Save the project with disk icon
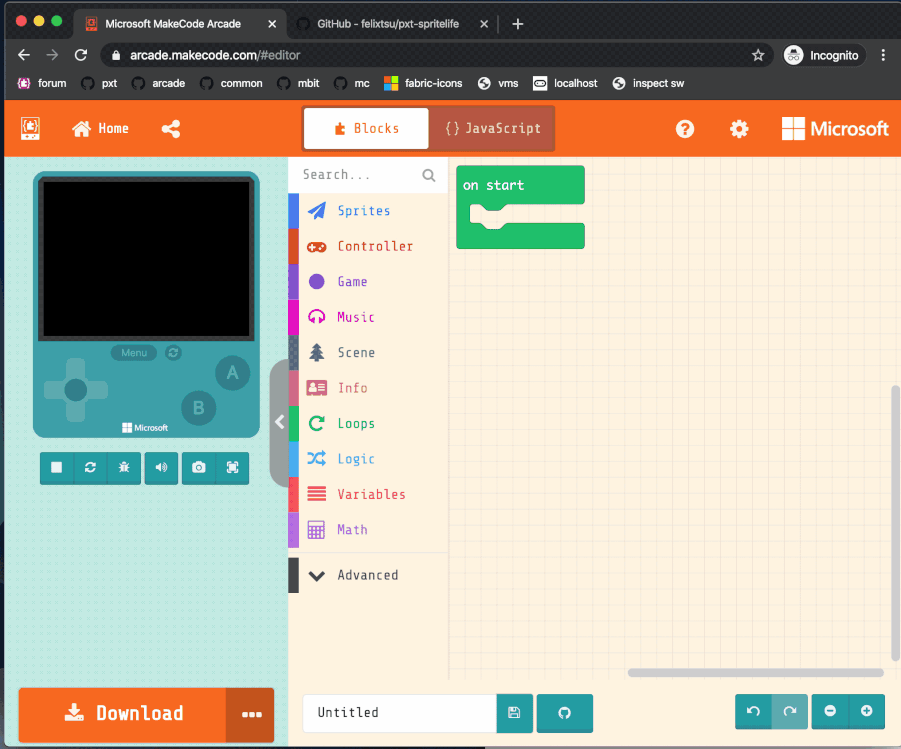 (x=514, y=713)
